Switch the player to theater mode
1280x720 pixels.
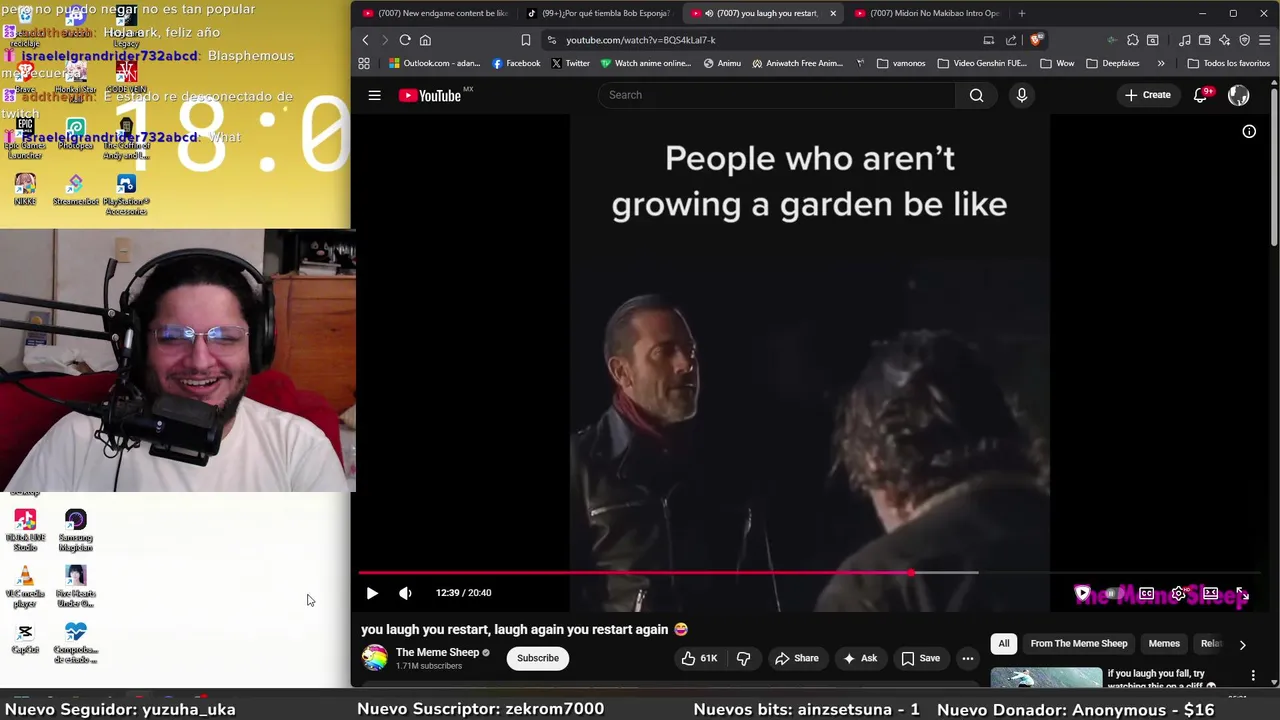tap(1210, 594)
